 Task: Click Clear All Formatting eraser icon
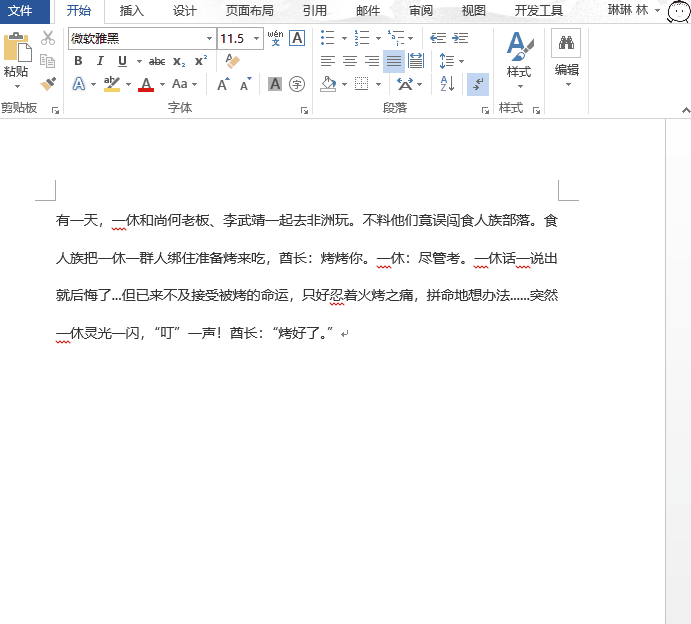[232, 61]
